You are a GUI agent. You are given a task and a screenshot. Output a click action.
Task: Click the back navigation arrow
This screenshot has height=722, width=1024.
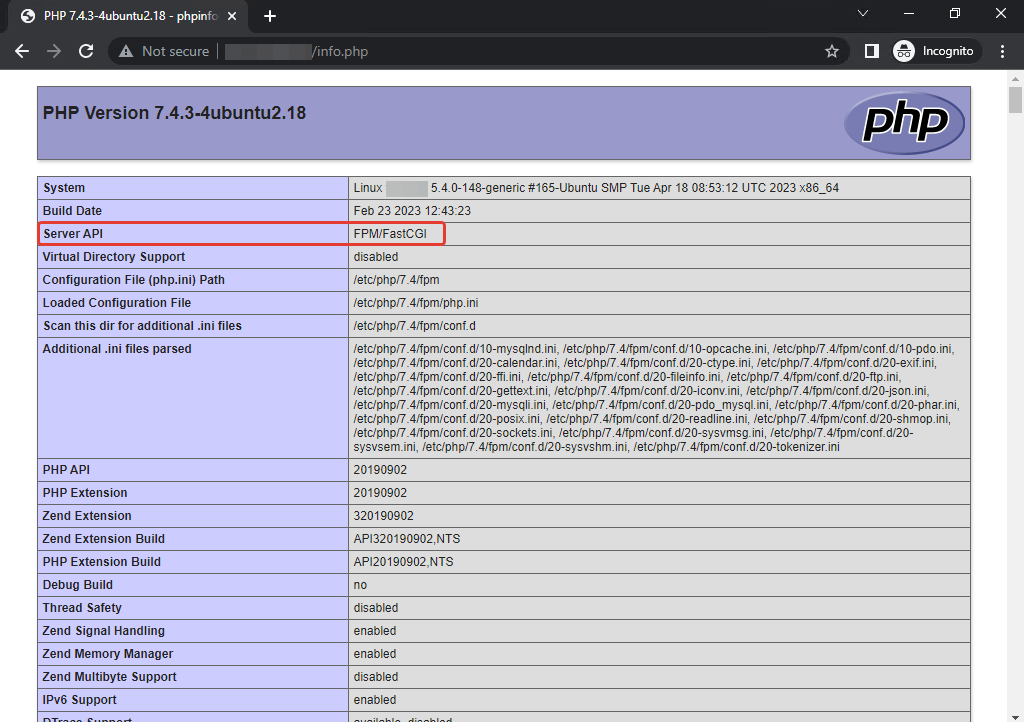click(22, 50)
